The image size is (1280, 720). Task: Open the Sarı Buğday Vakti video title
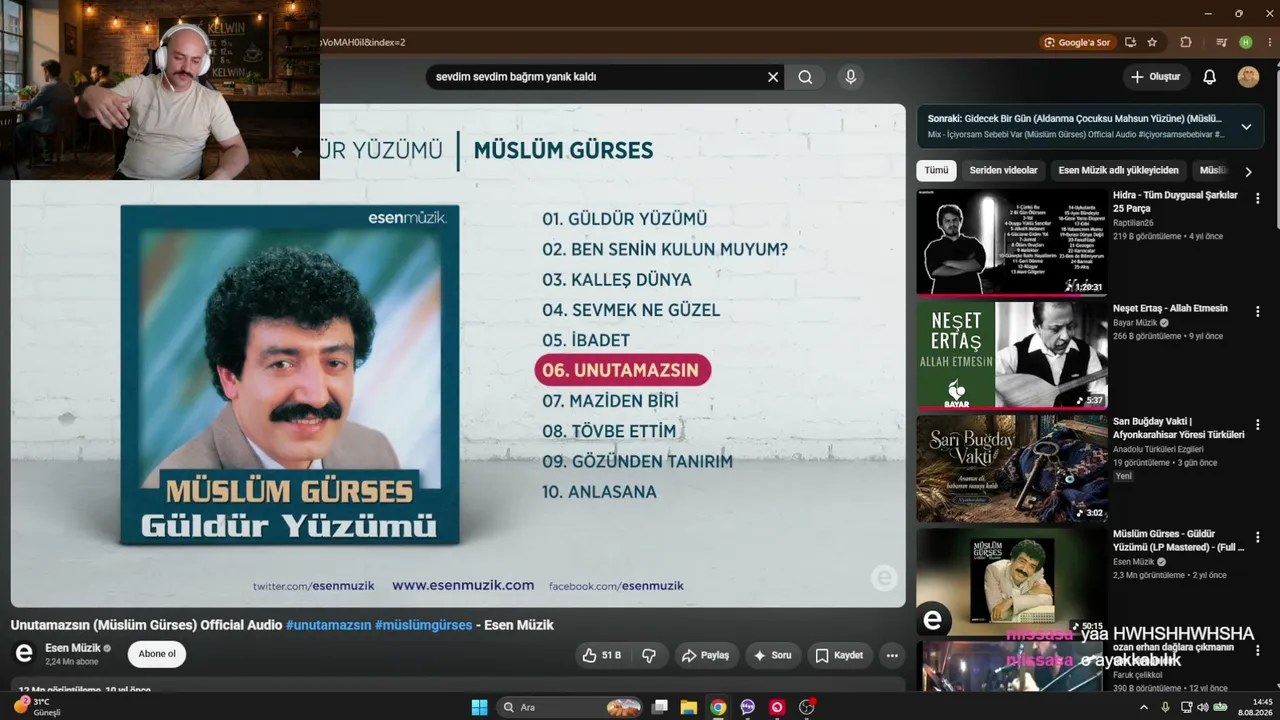point(1179,428)
